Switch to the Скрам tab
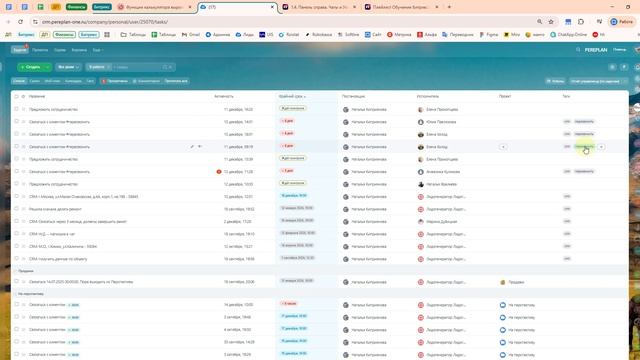The width and height of the screenshot is (640, 360). [60, 50]
